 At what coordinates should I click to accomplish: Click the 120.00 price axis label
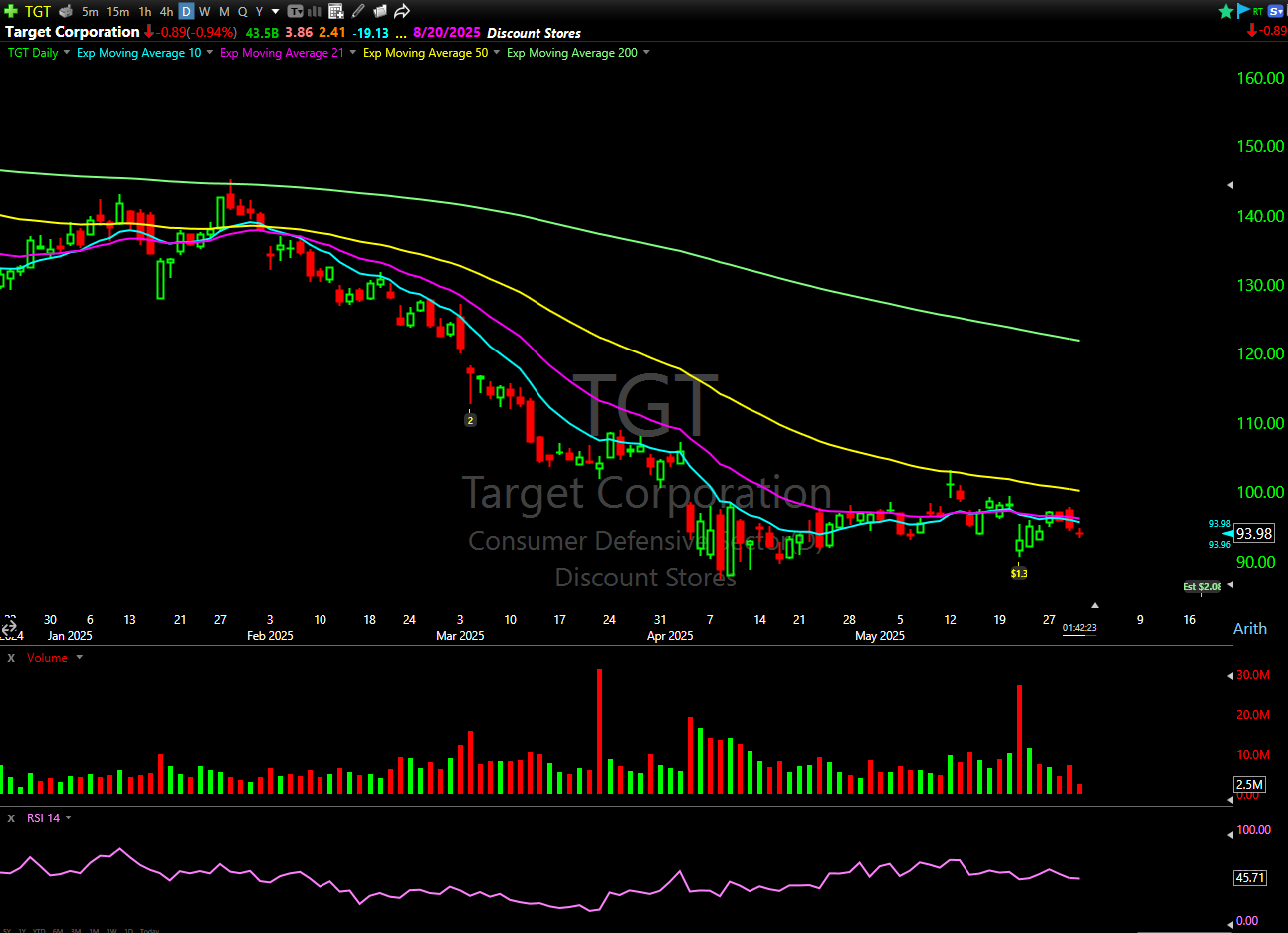tap(1260, 353)
